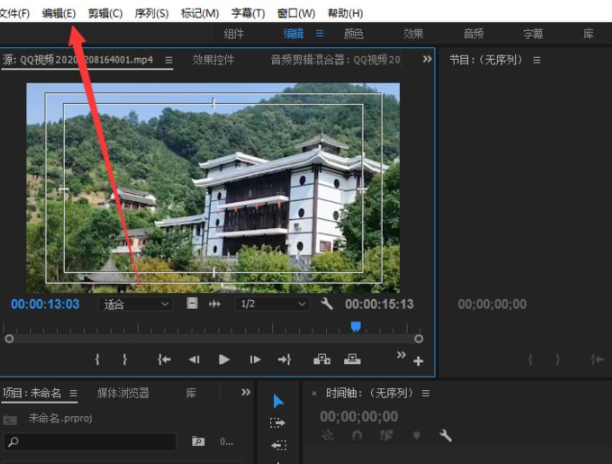Click Mark Out button in source monitor

(x=125, y=359)
